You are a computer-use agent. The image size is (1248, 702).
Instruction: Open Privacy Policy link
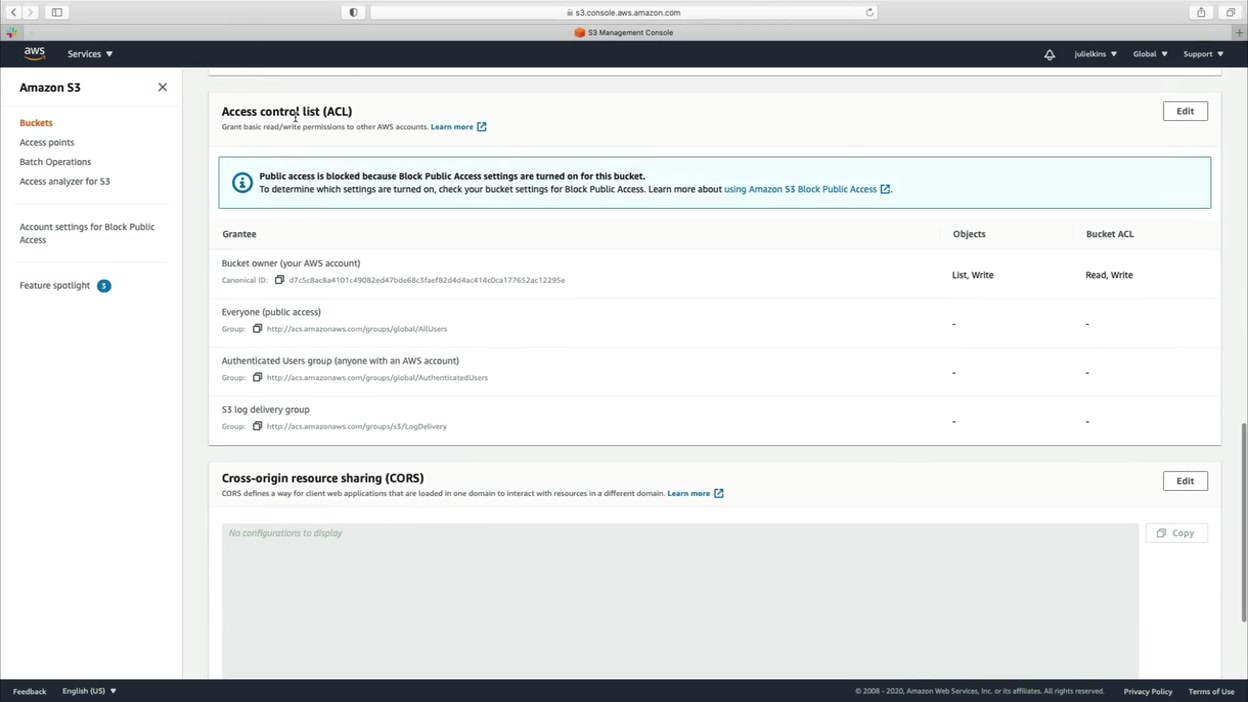[1148, 691]
